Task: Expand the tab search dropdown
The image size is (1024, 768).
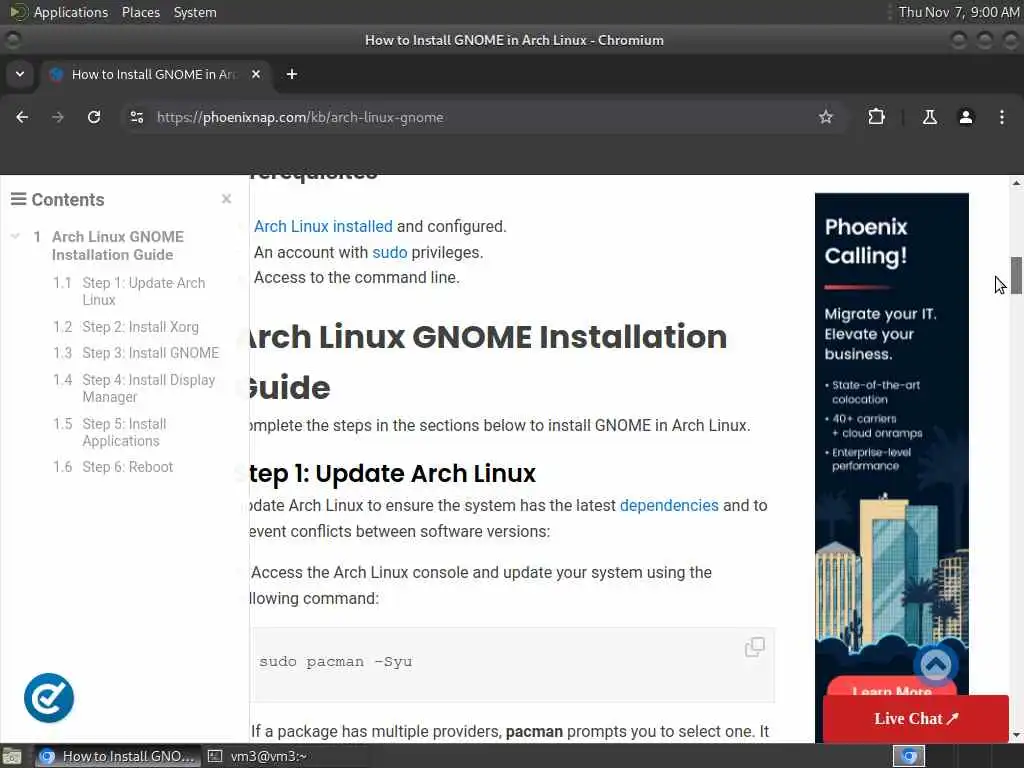Action: [x=20, y=74]
